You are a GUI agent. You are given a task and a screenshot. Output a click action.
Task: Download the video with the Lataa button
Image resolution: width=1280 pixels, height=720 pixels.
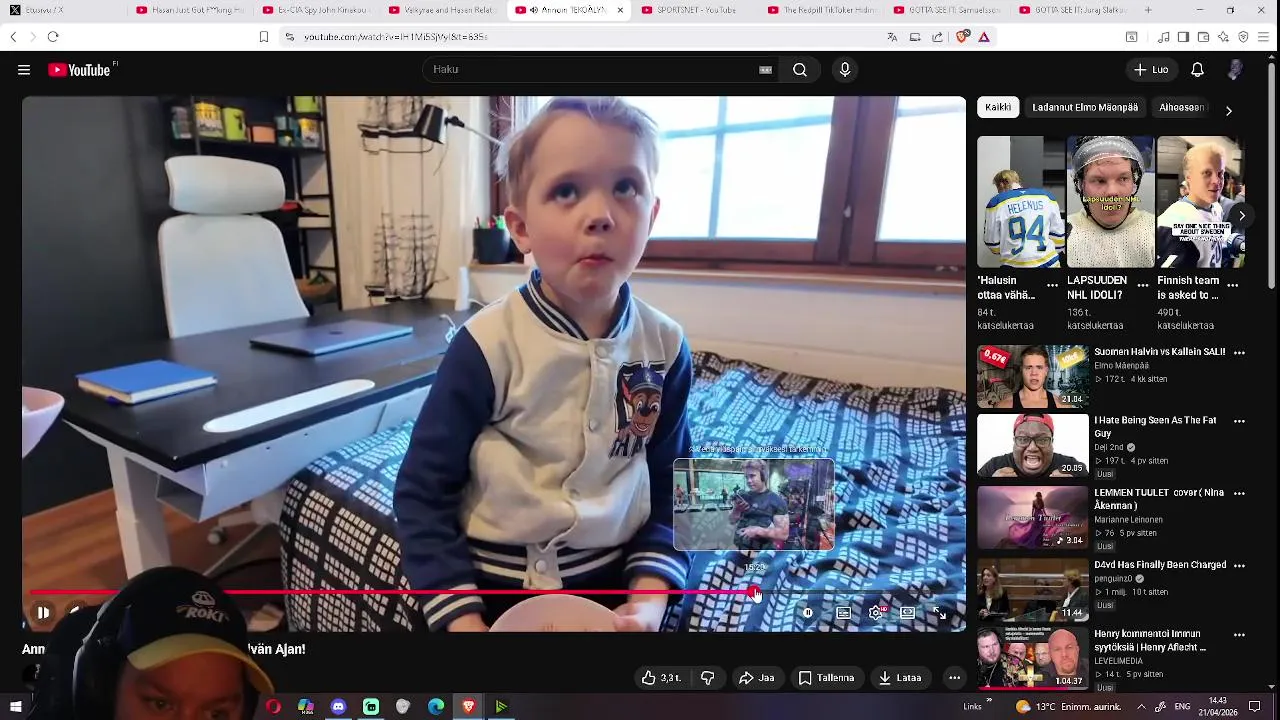[900, 678]
